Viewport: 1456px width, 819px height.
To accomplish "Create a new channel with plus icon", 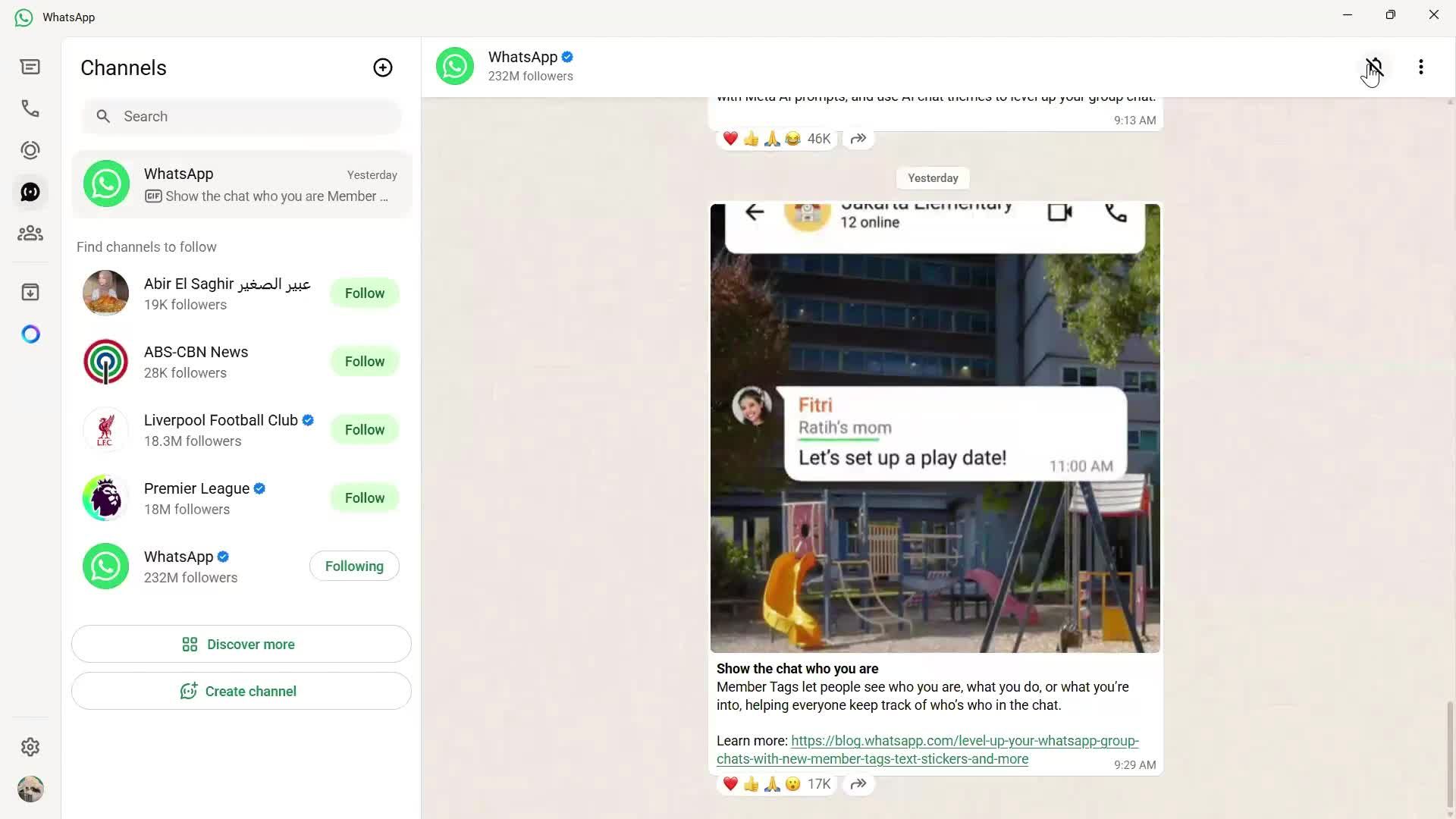I will point(383,67).
